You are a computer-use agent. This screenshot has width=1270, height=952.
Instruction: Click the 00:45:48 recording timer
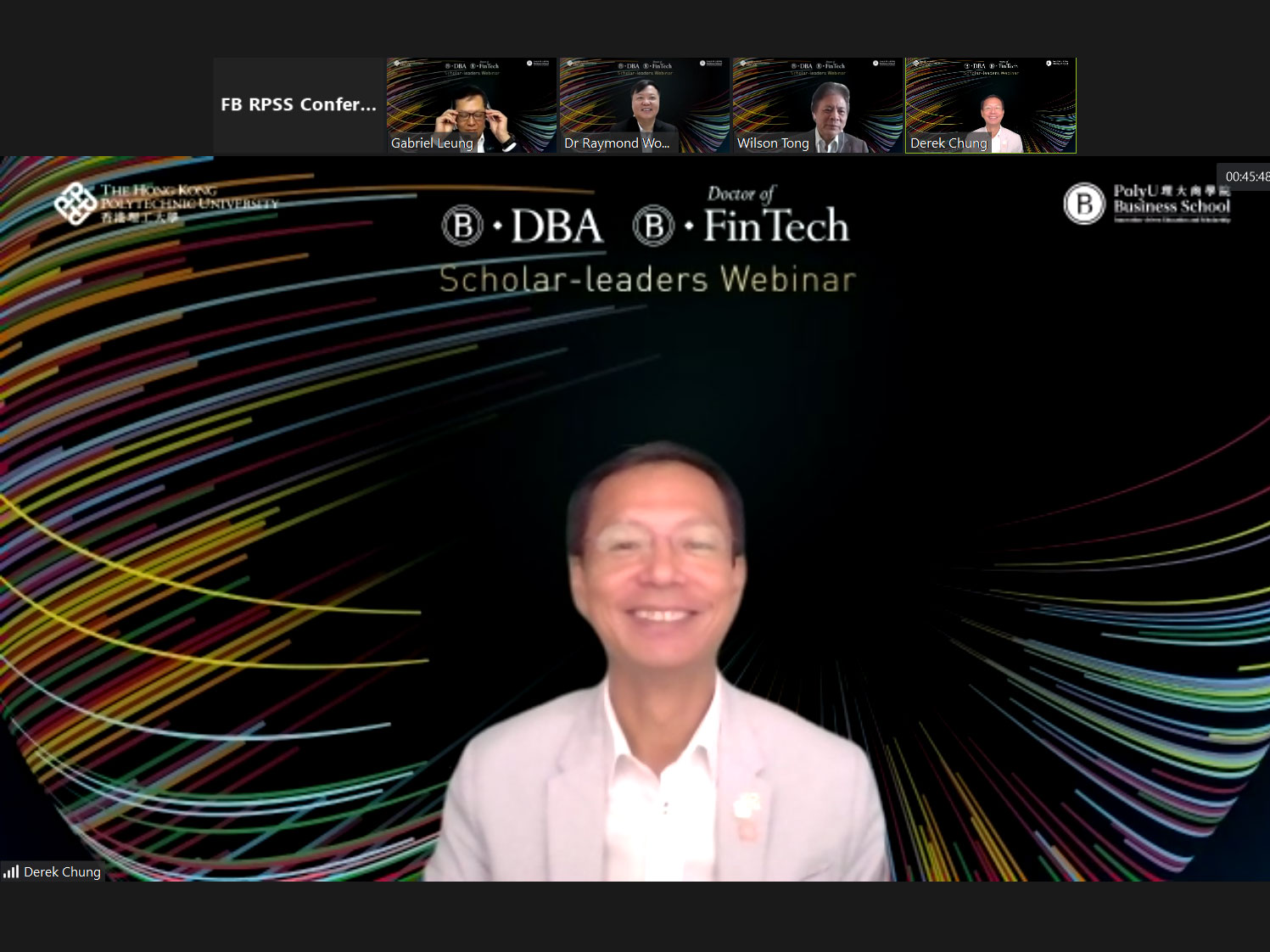click(1246, 176)
